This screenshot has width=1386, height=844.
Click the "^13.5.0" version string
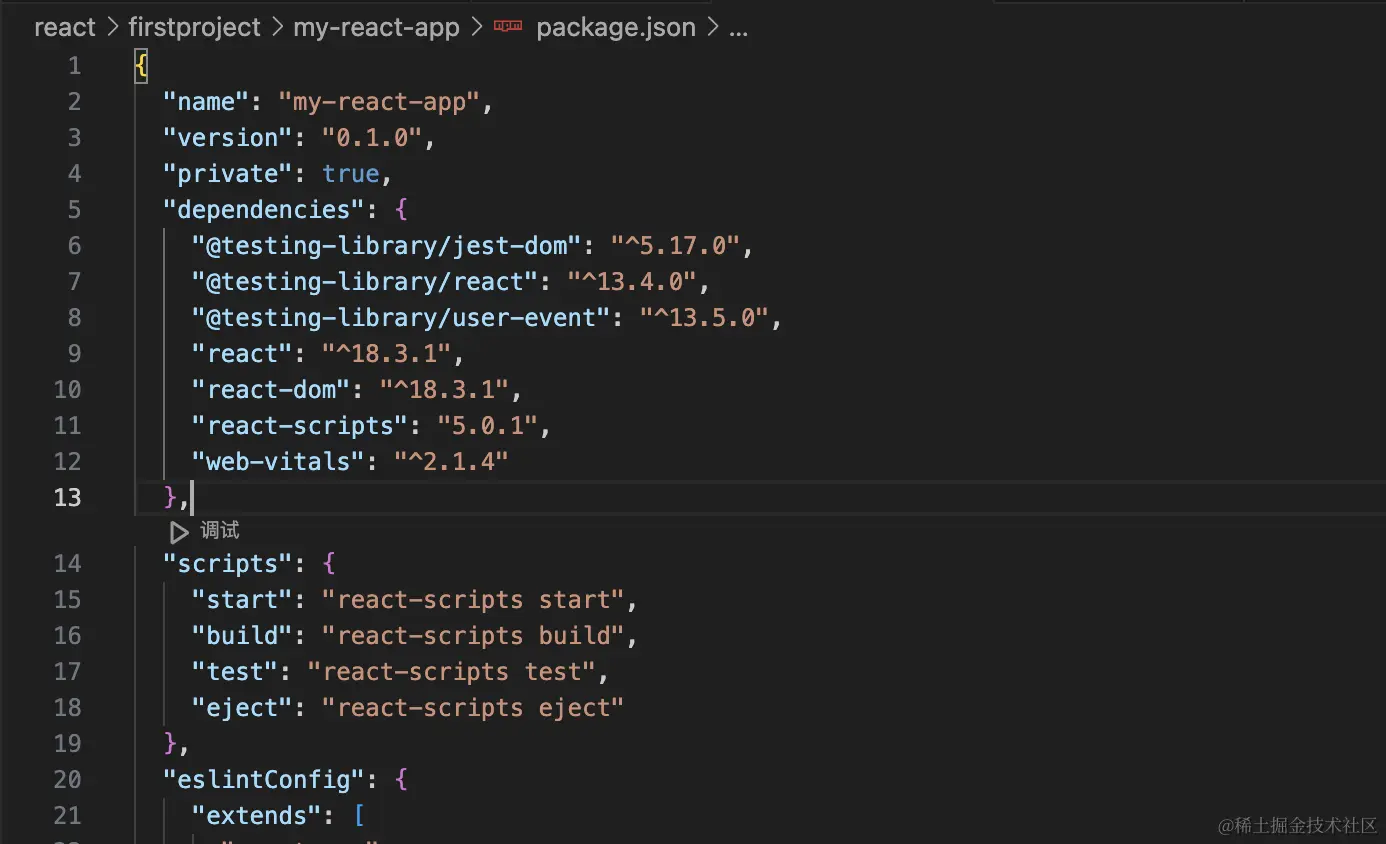pyautogui.click(x=705, y=318)
